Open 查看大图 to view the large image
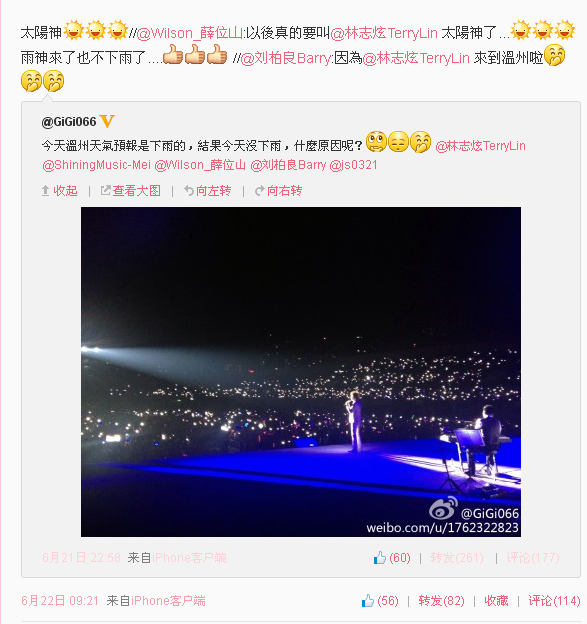This screenshot has height=624, width=587. click(131, 191)
